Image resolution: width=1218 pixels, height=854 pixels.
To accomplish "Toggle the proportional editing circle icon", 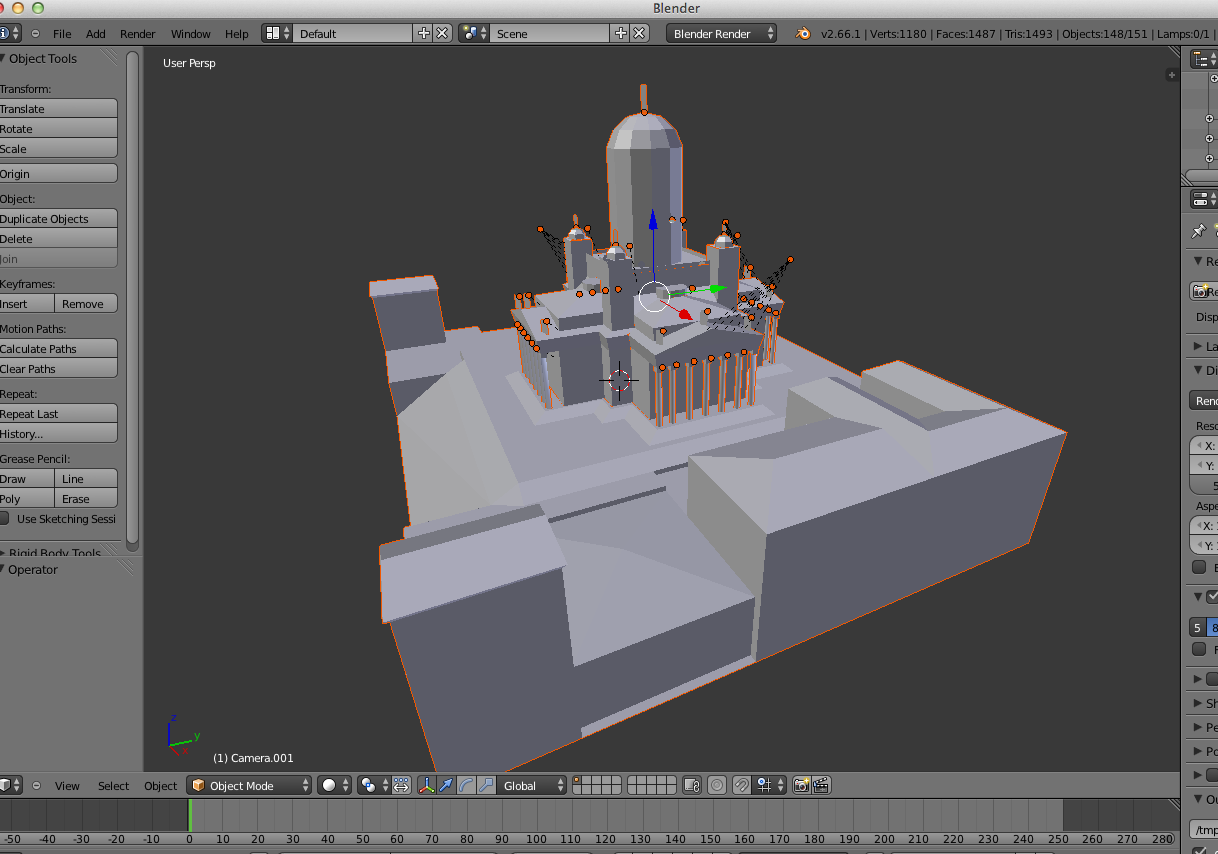I will point(717,786).
